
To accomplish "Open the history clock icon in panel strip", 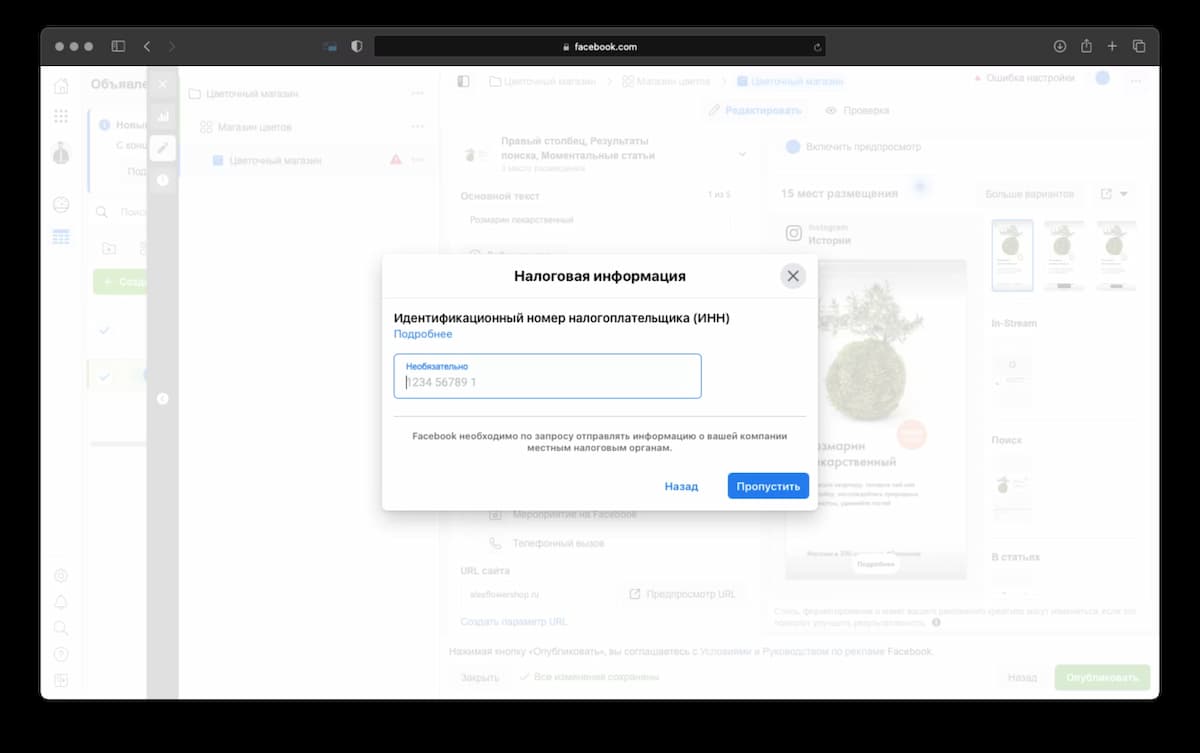I will point(163,180).
